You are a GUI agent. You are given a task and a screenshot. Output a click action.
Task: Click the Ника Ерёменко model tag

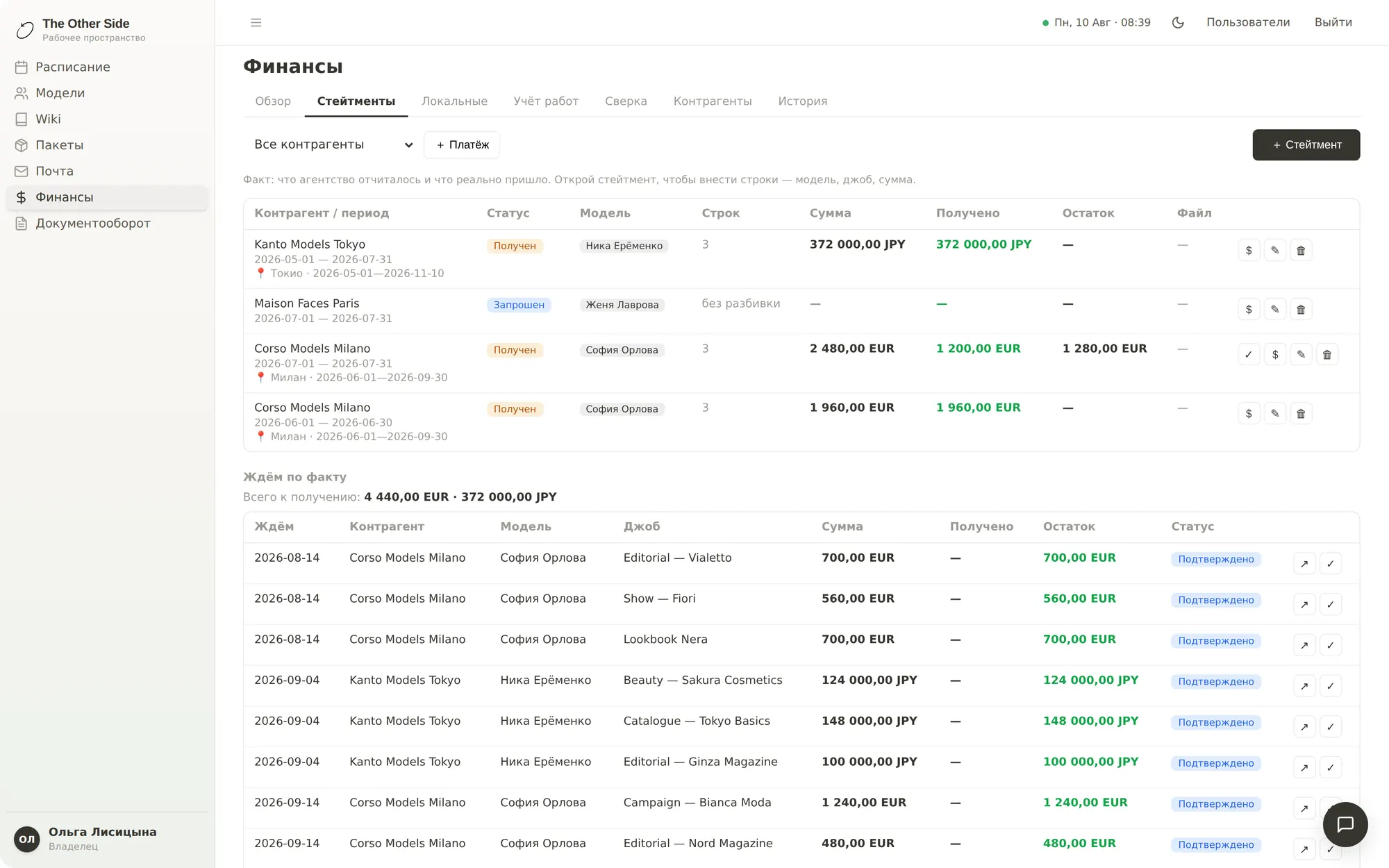click(x=624, y=246)
